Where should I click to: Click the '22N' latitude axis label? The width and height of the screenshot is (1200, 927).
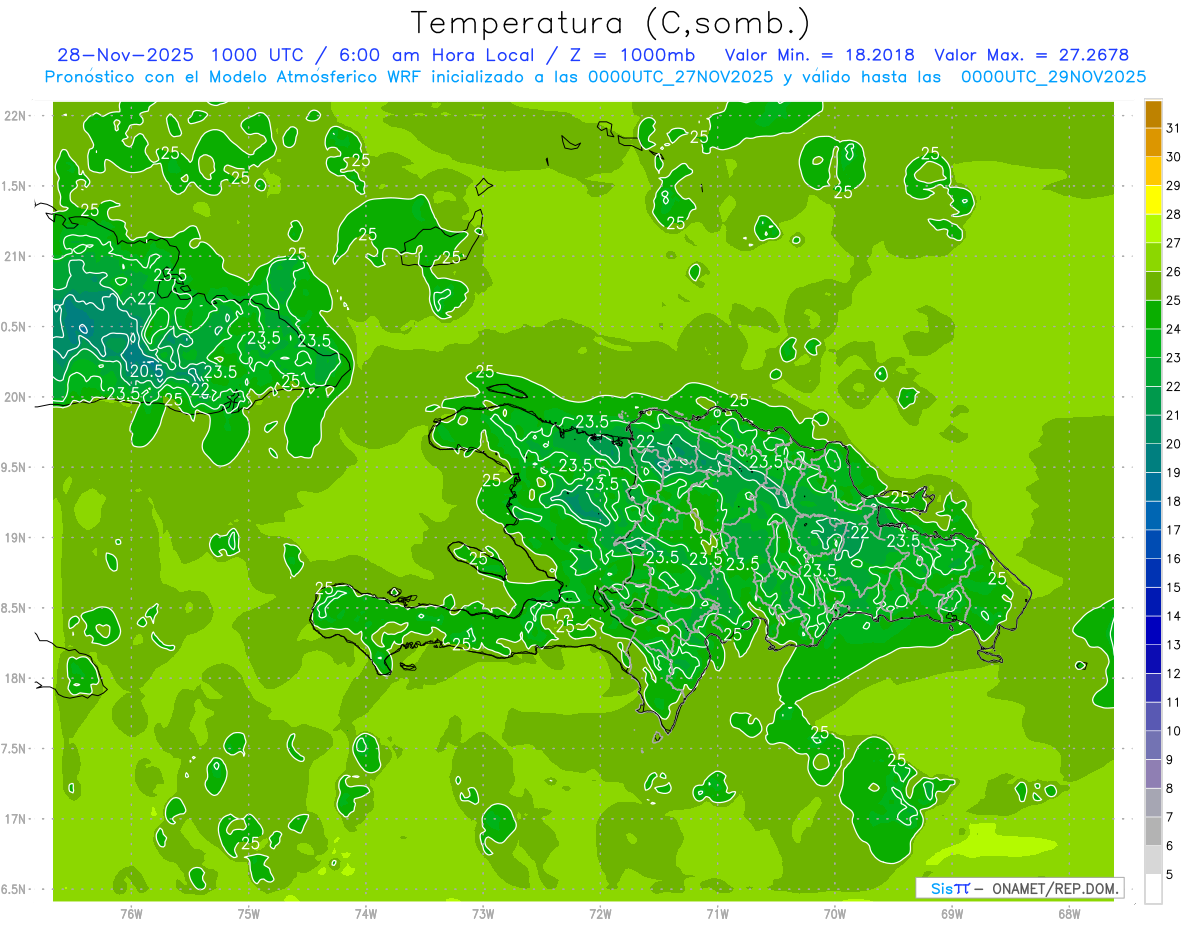pyautogui.click(x=16, y=116)
